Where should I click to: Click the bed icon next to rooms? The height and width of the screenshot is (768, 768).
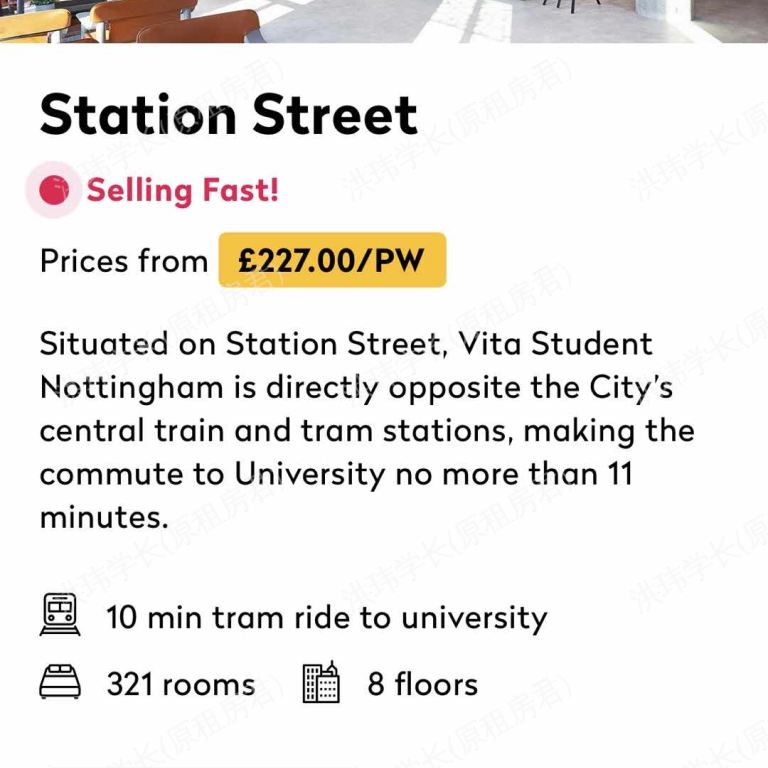(60, 681)
